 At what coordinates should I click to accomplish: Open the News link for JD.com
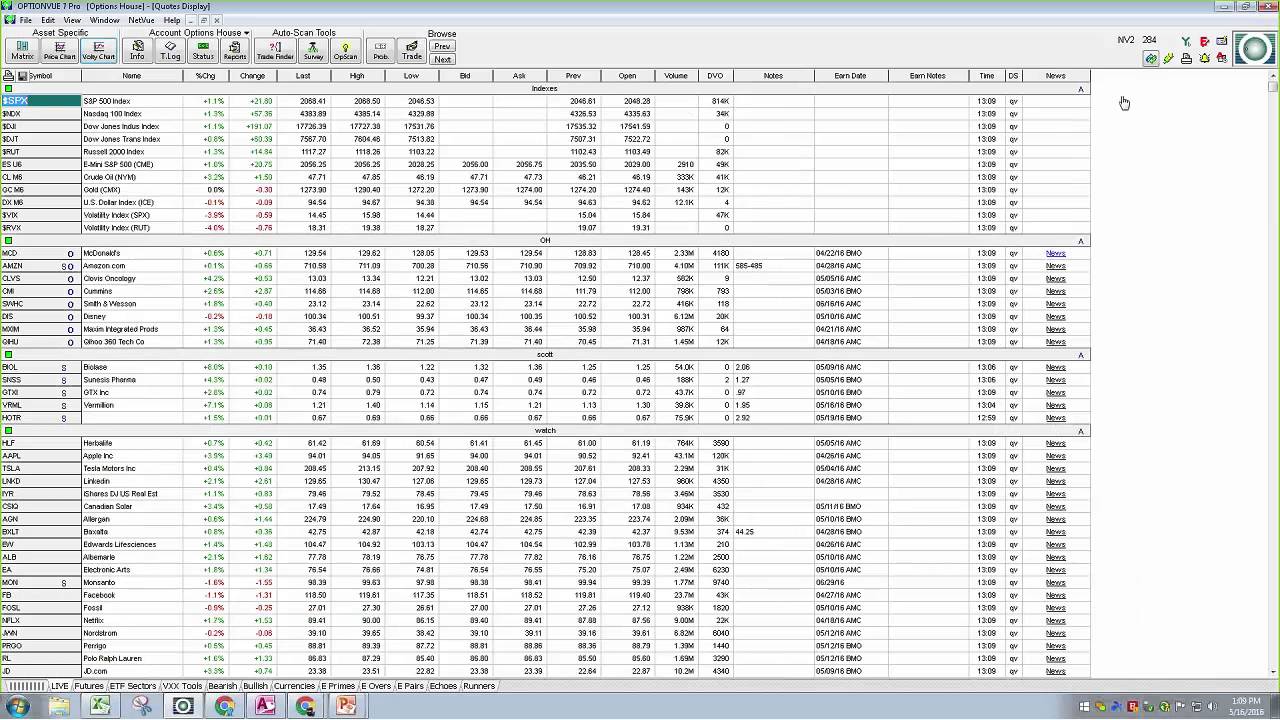[1055, 671]
